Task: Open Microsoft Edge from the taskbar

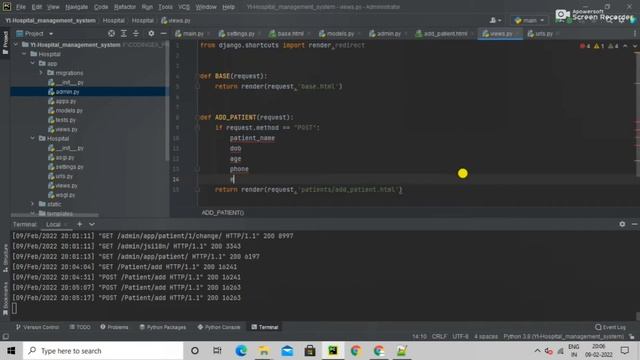Action: (x=241, y=351)
